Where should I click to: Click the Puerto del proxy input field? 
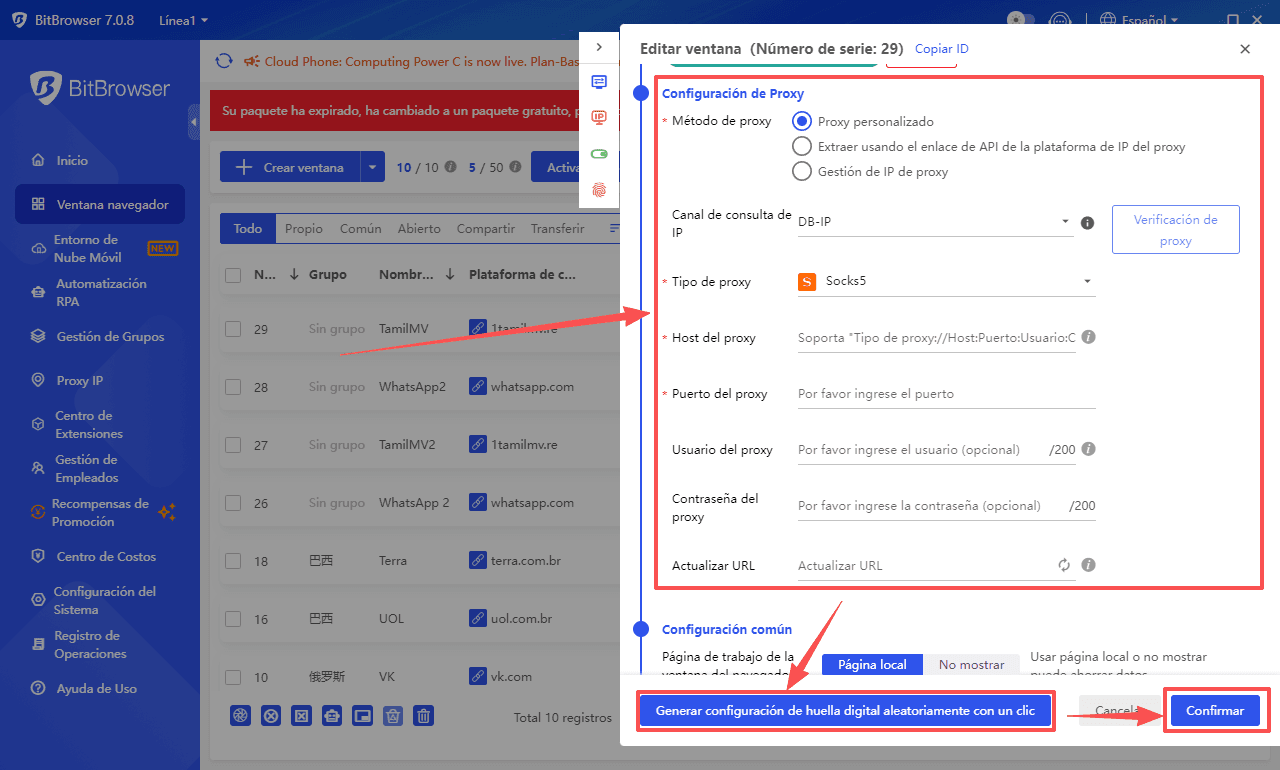[945, 393]
